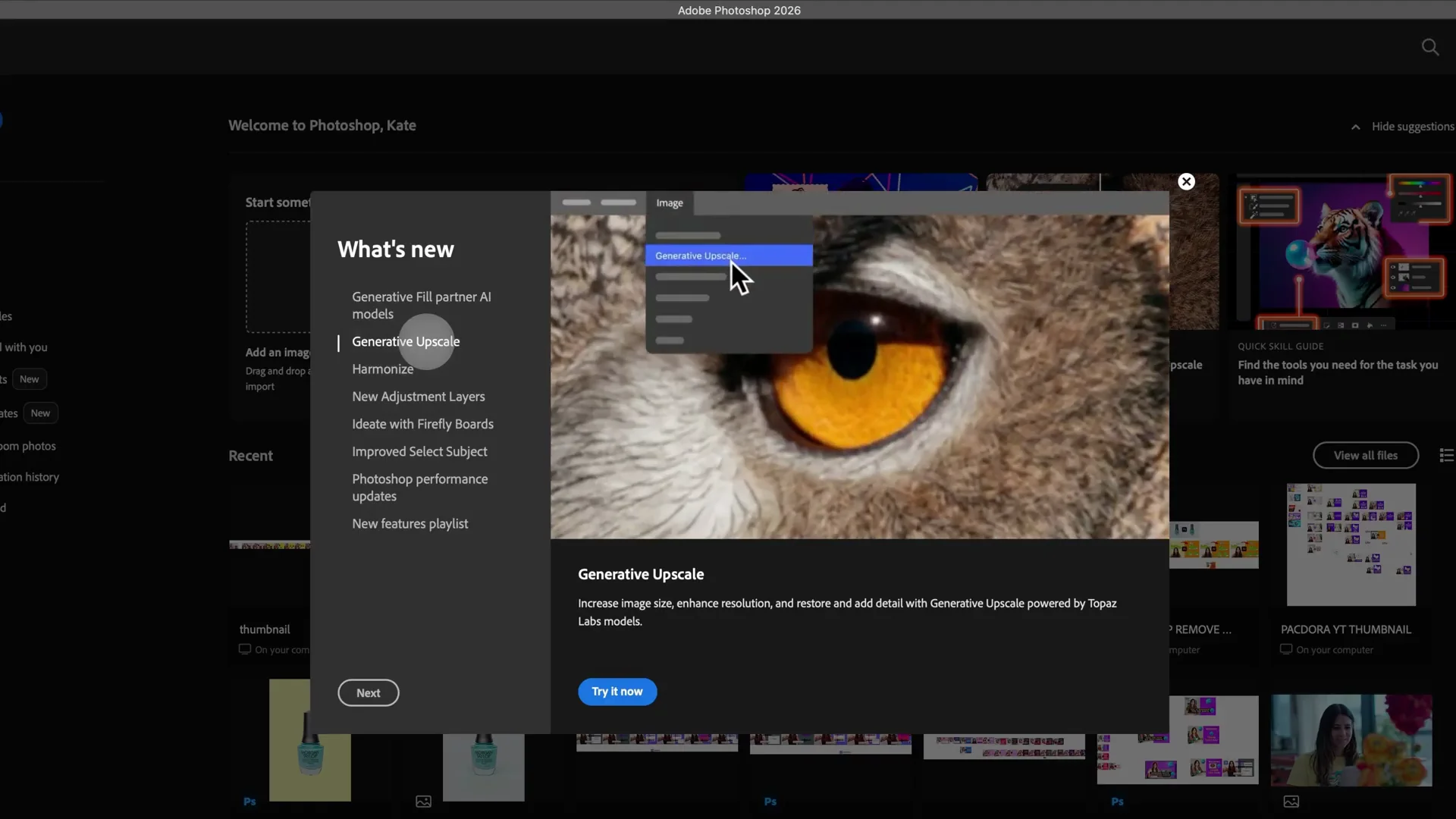Select the highlighted Generative Upscale menu entry
This screenshot has height=819, width=1456.
point(700,256)
